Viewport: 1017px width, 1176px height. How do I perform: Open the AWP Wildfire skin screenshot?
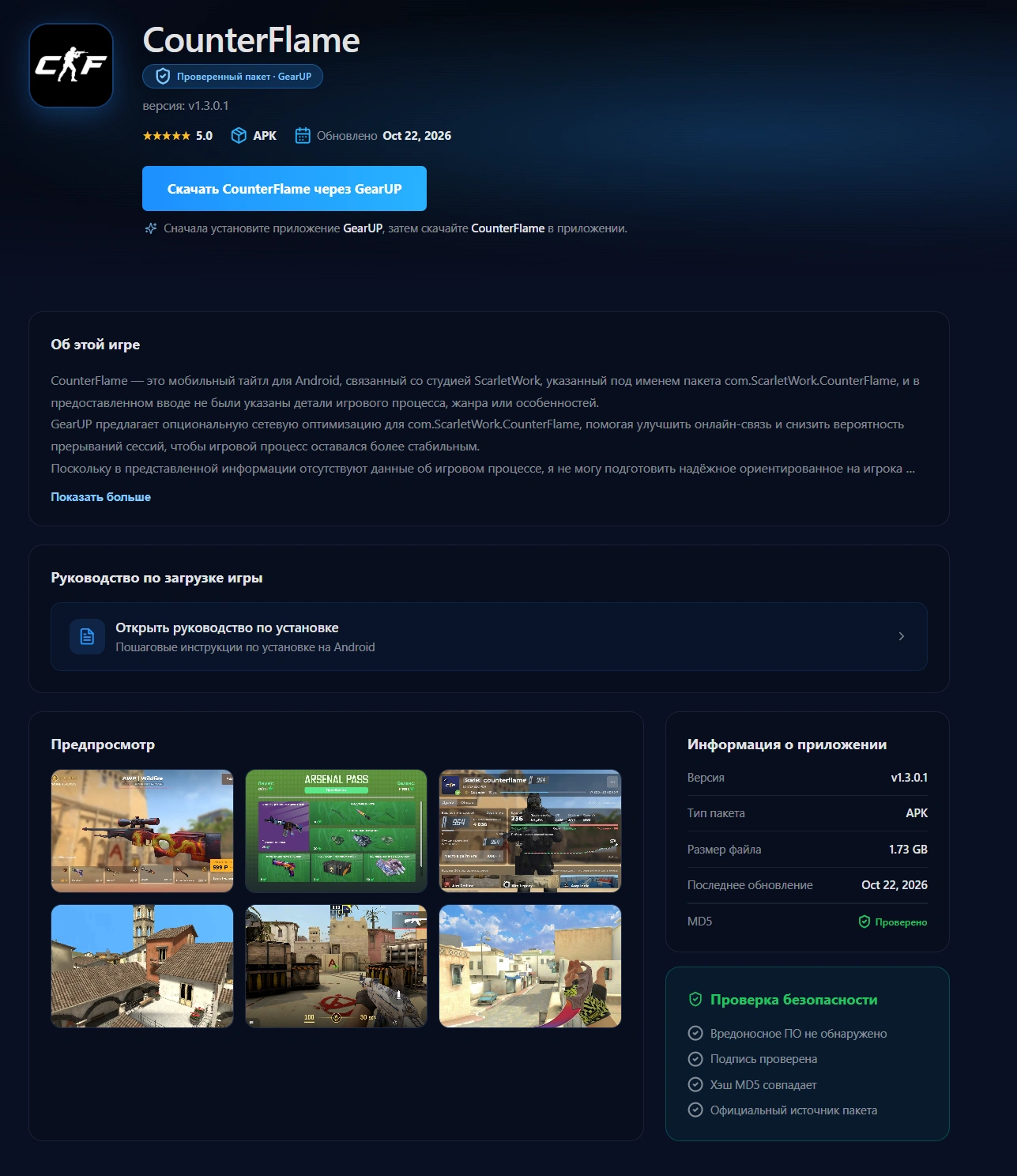[x=142, y=831]
